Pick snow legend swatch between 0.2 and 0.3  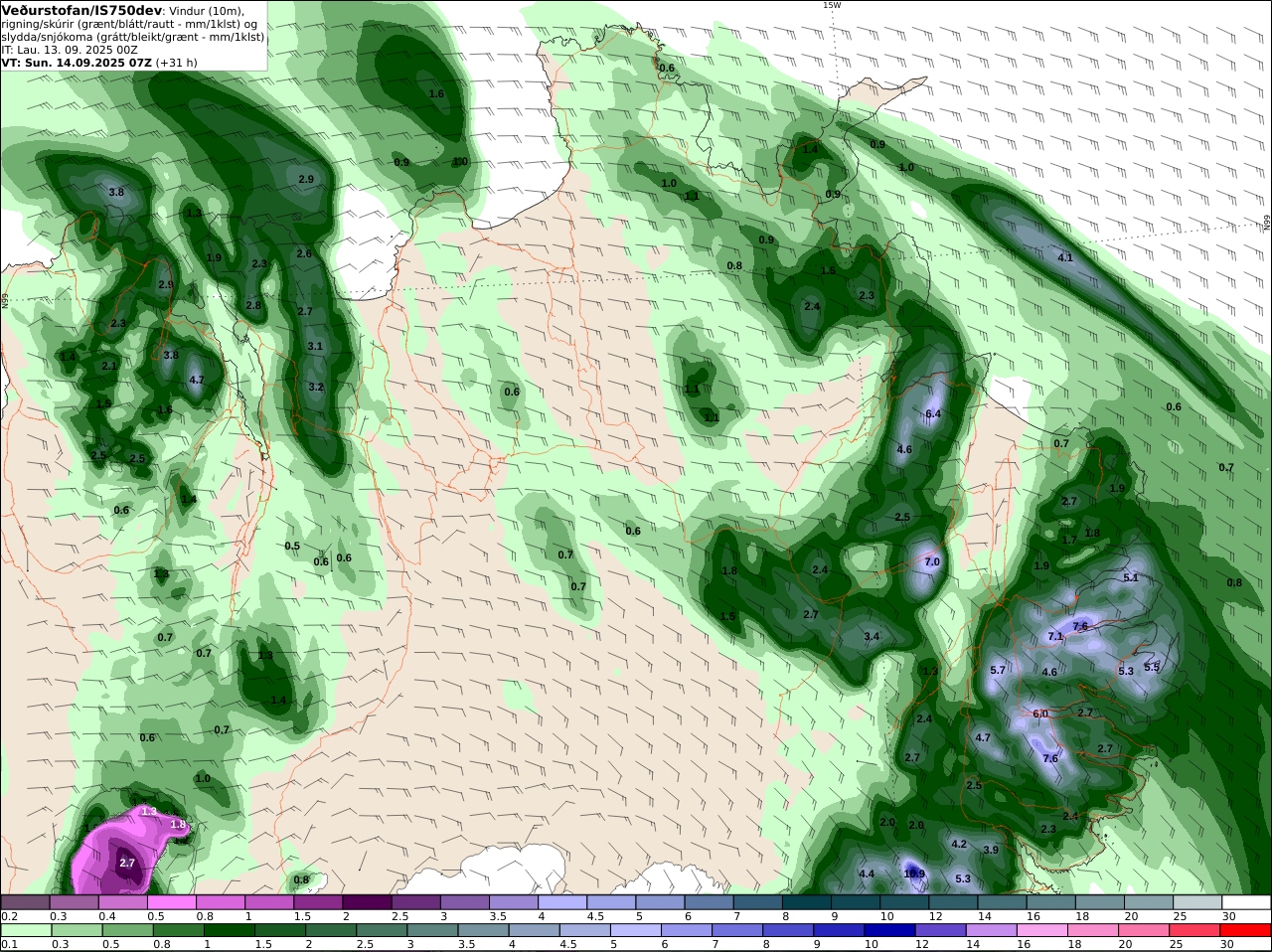24,901
